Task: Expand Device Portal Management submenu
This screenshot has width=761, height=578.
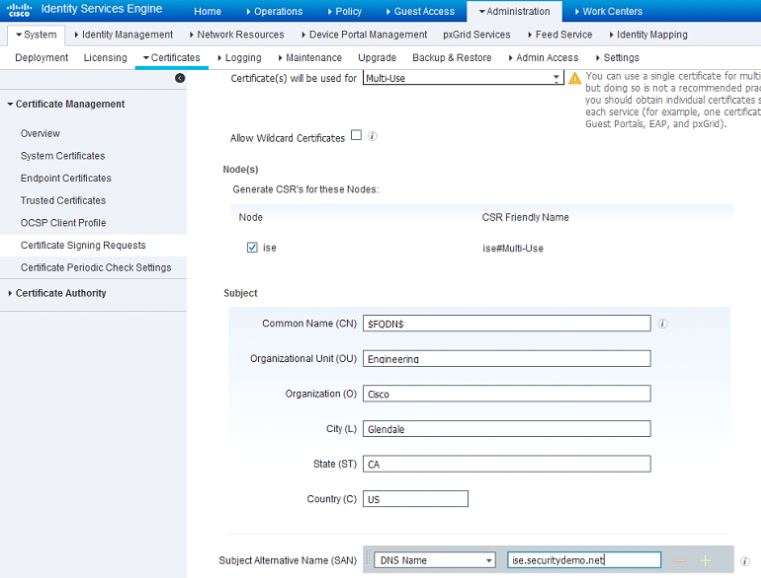Action: tap(364, 34)
